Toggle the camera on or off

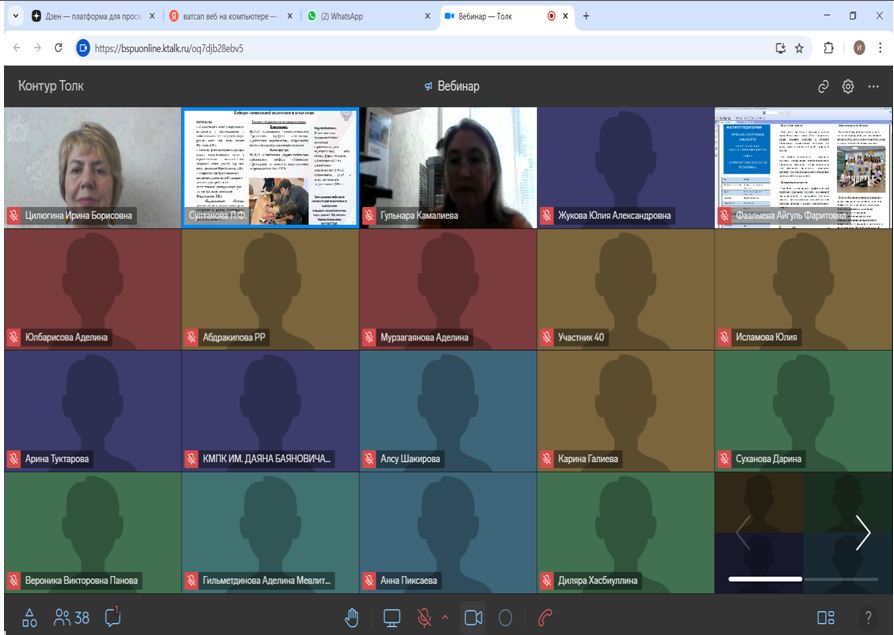(474, 618)
